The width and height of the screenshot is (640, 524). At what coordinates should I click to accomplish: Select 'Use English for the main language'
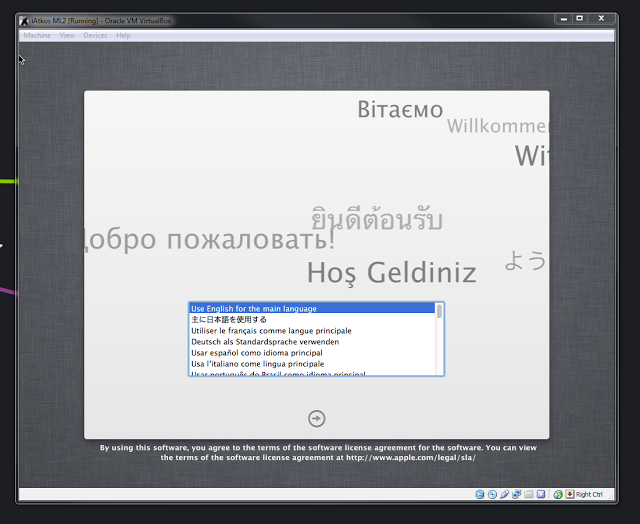click(x=312, y=309)
